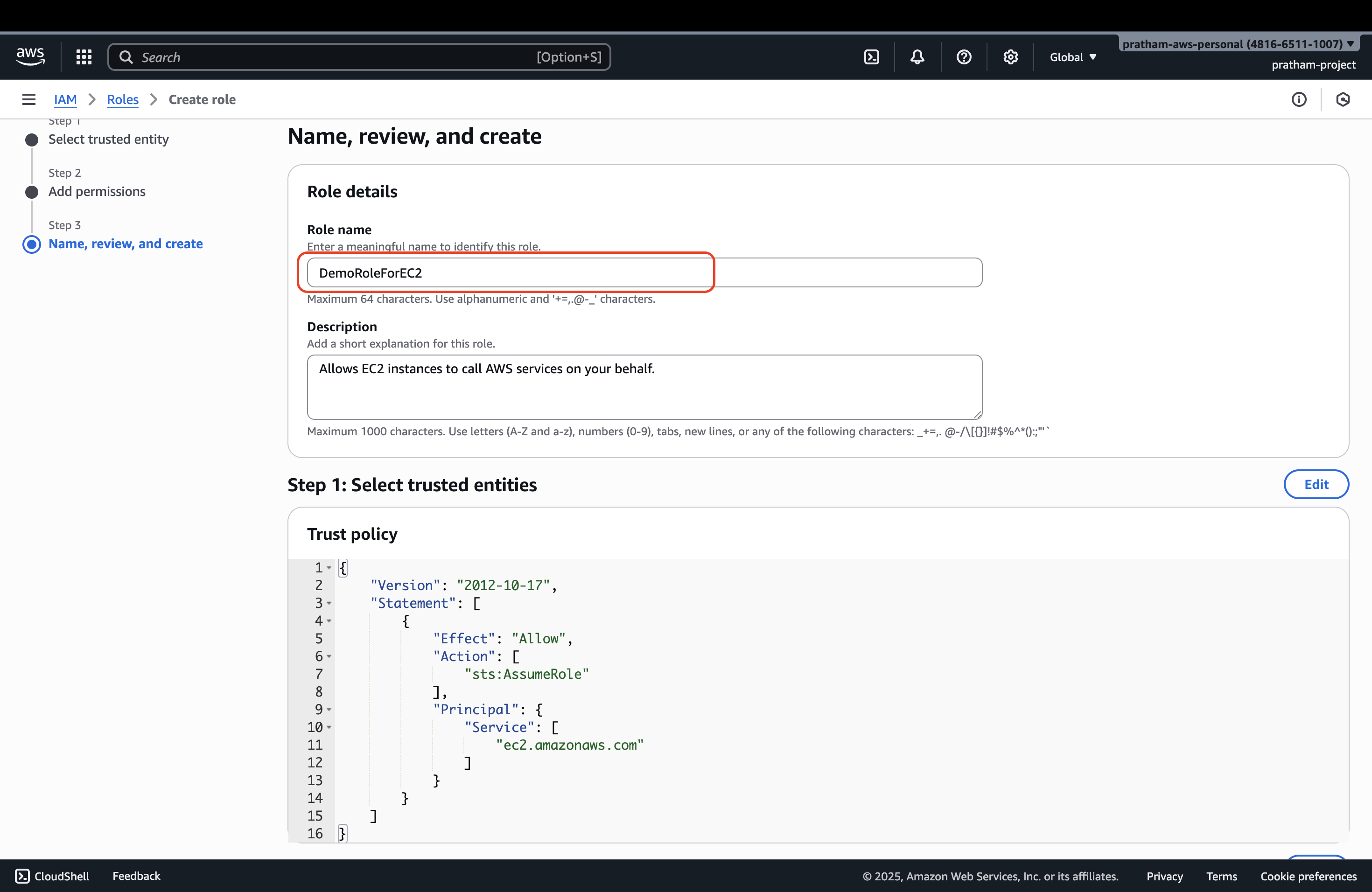Click the hexagon clock icon near the info icon
Viewport: 1372px width, 892px height.
(x=1343, y=100)
